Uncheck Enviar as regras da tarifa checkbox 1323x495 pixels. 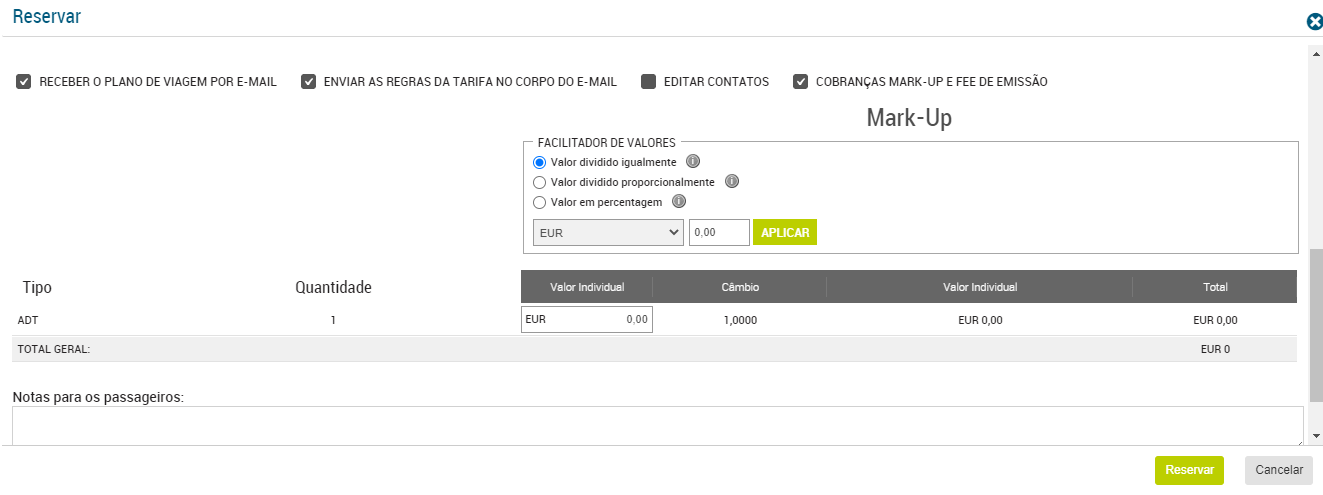coord(309,82)
